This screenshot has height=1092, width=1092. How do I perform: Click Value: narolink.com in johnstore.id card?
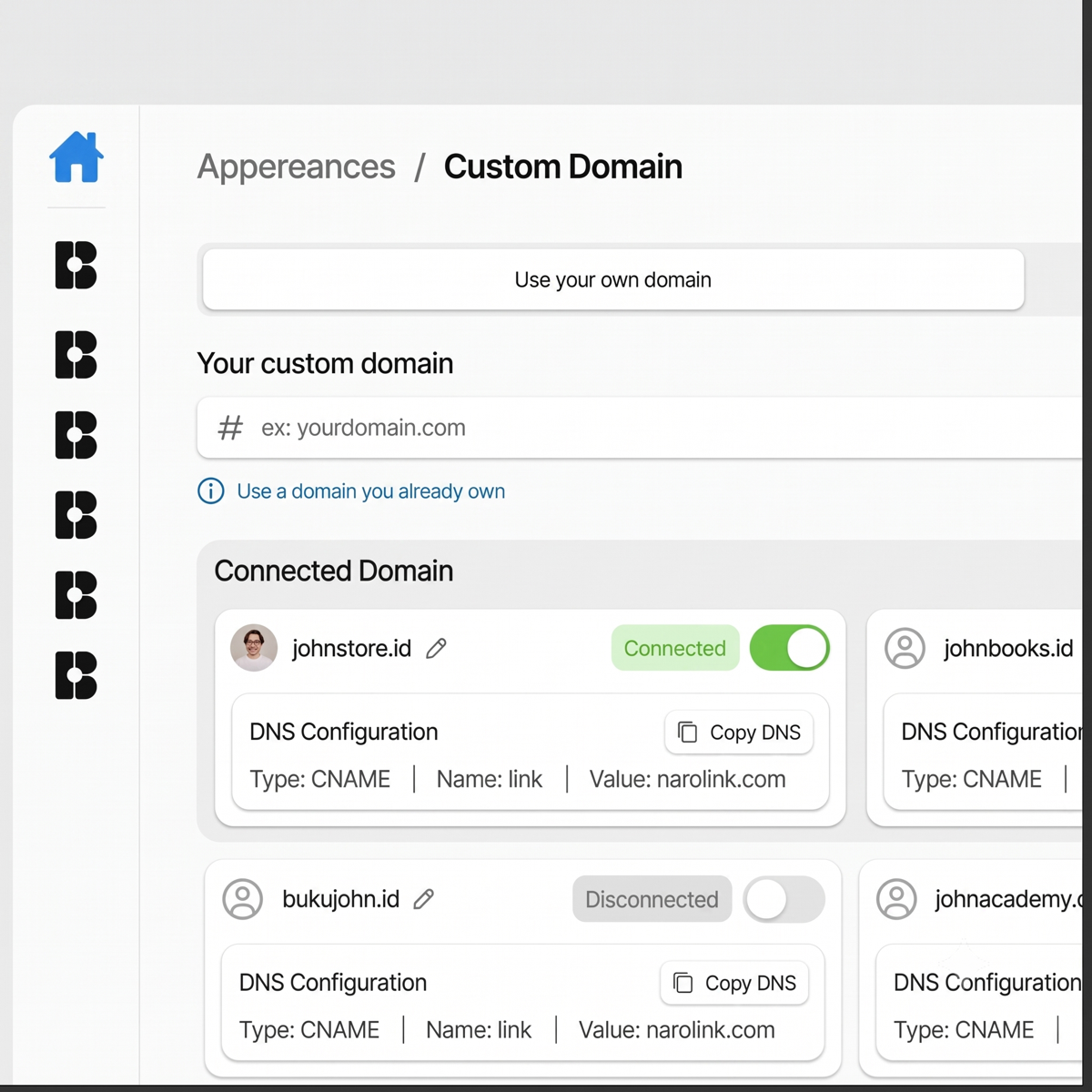(688, 779)
